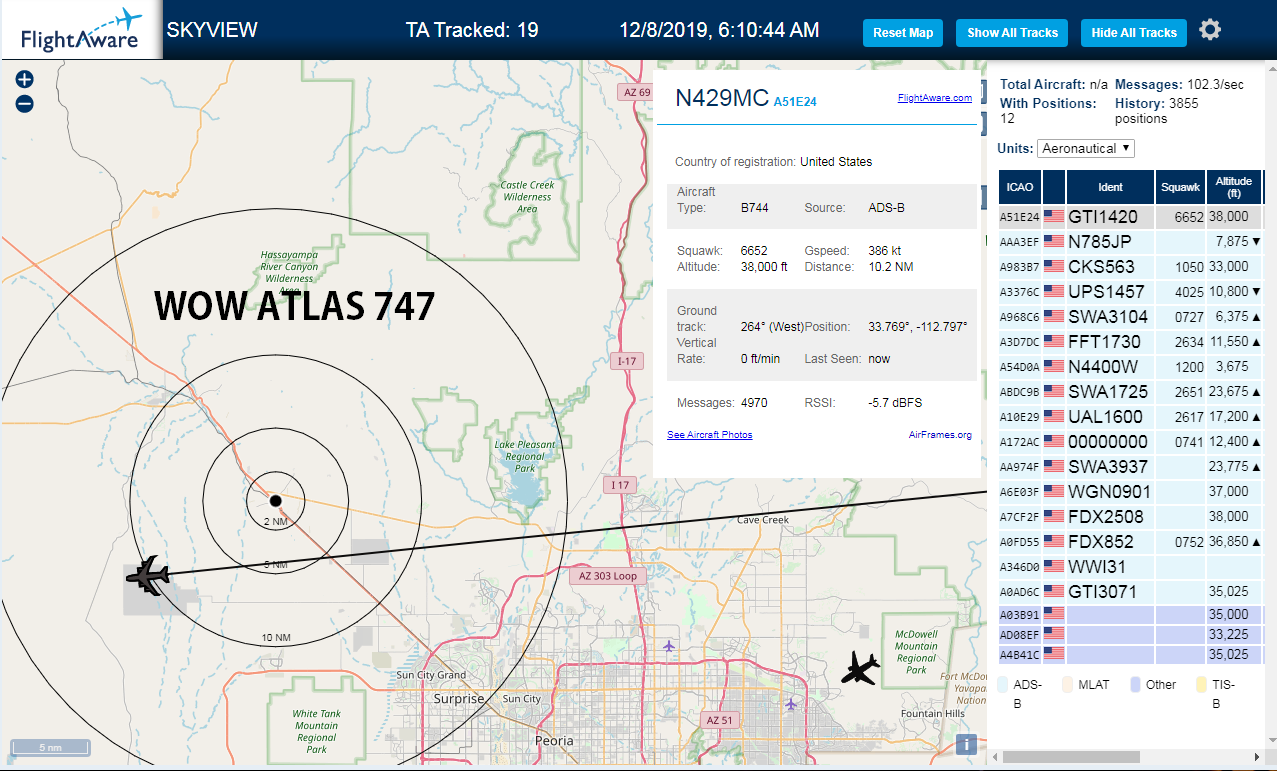Click the TIS-B legend color swatch
Image resolution: width=1277 pixels, height=771 pixels.
click(1202, 684)
